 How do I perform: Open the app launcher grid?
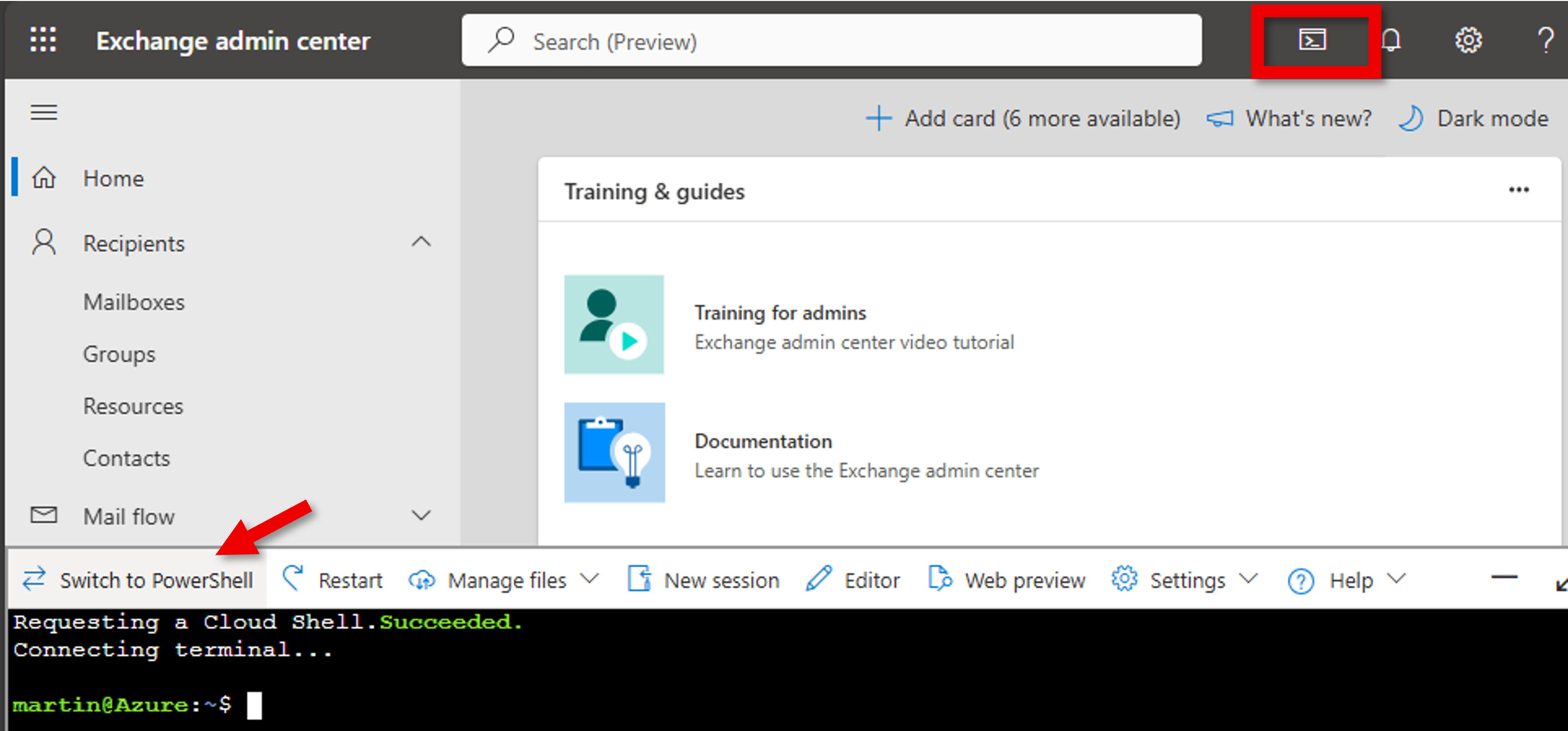point(43,40)
